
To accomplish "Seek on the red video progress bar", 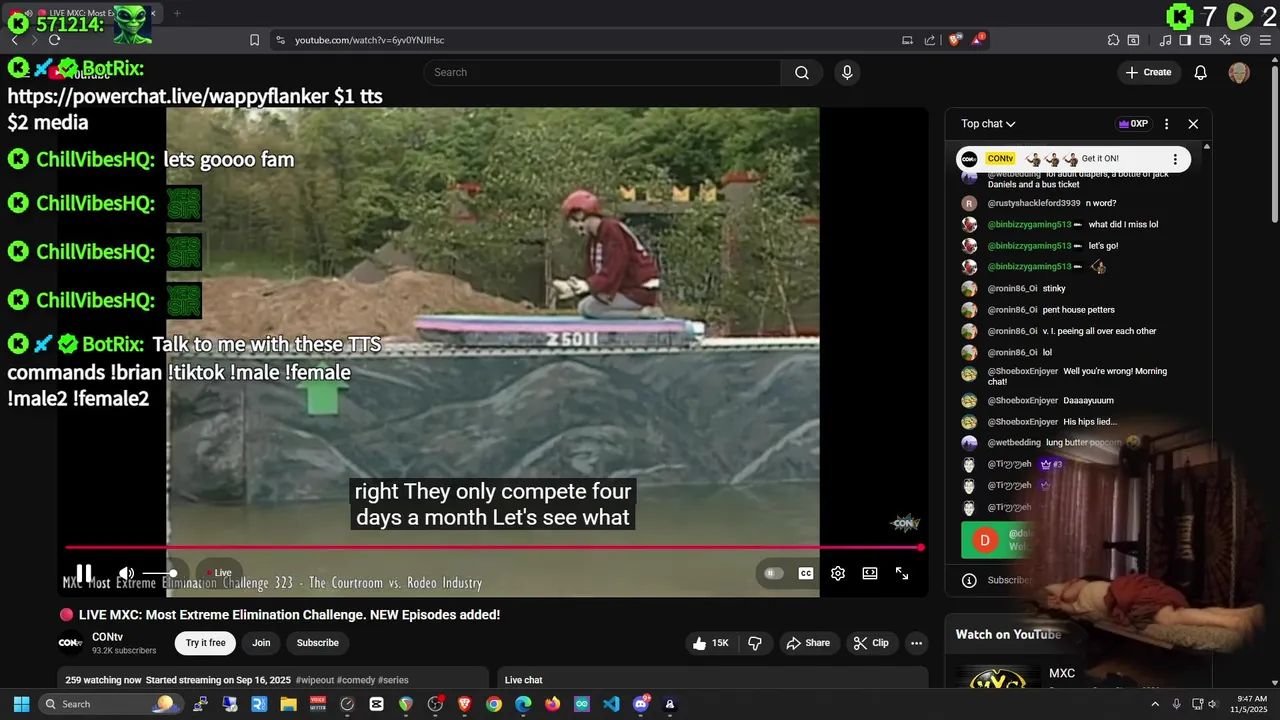I will pyautogui.click(x=493, y=547).
